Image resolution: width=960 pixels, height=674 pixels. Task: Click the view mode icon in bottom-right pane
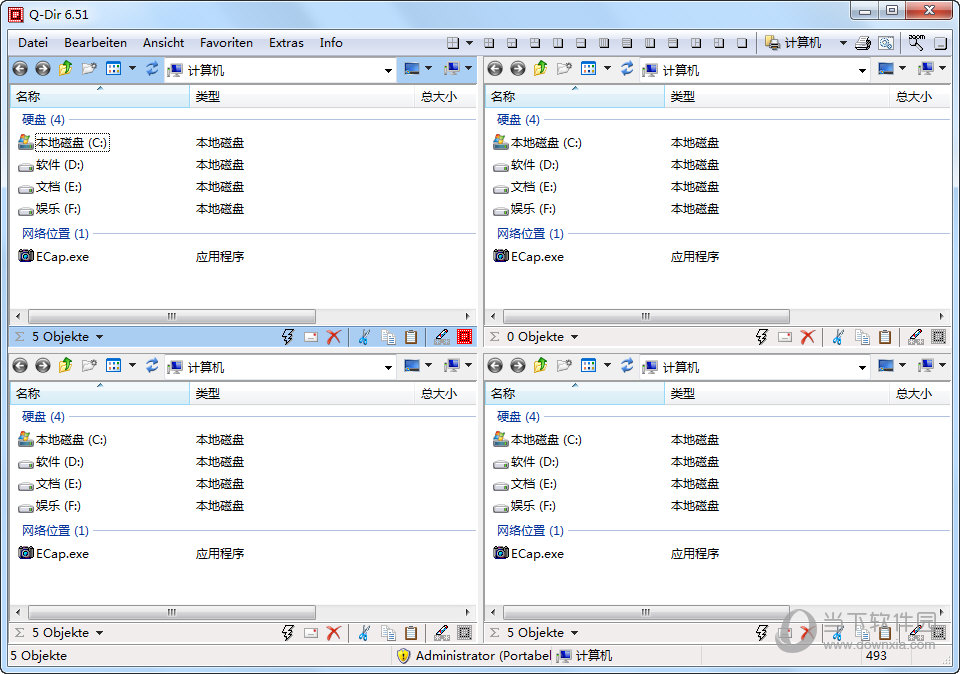pos(589,365)
